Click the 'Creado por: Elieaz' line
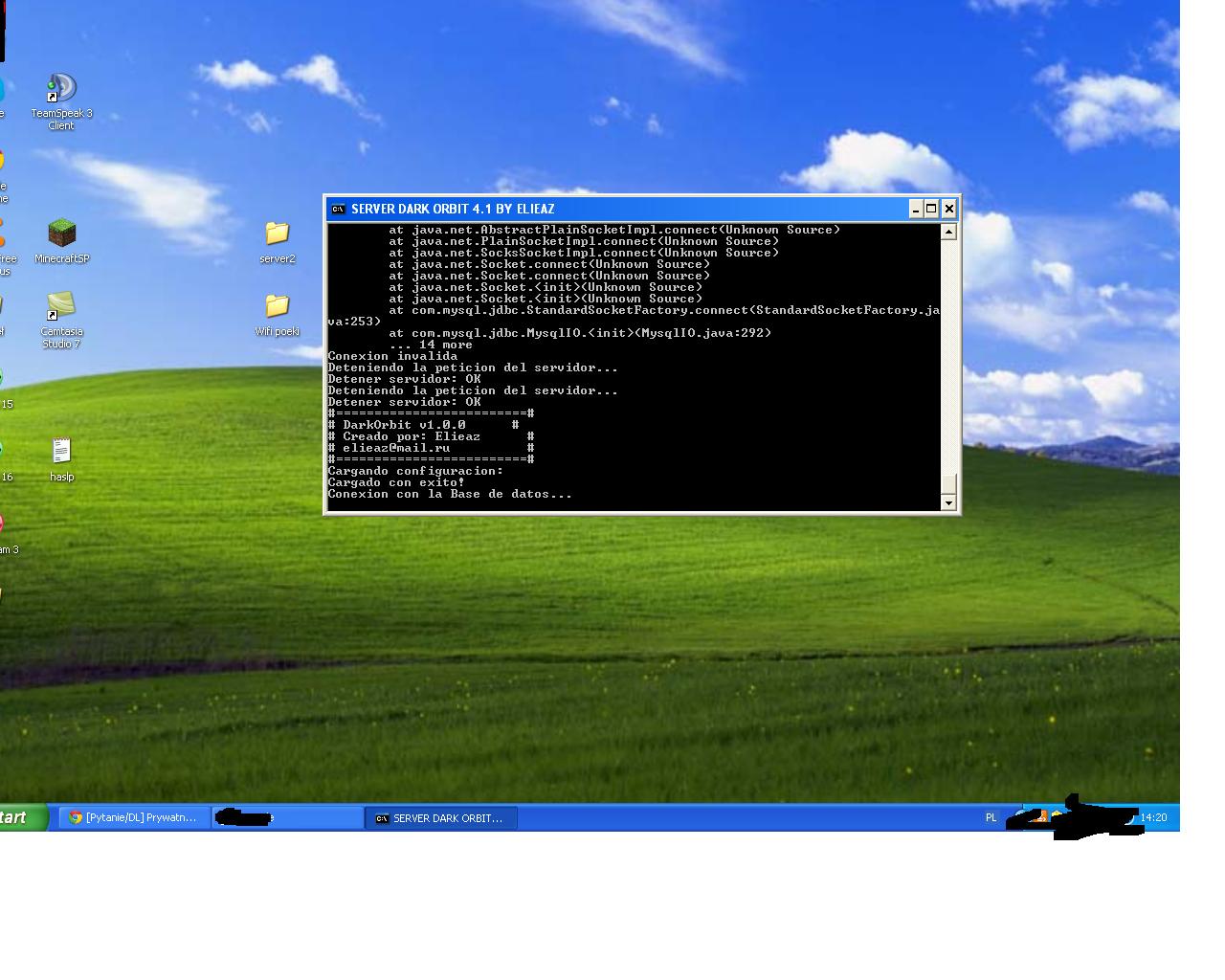 point(431,436)
